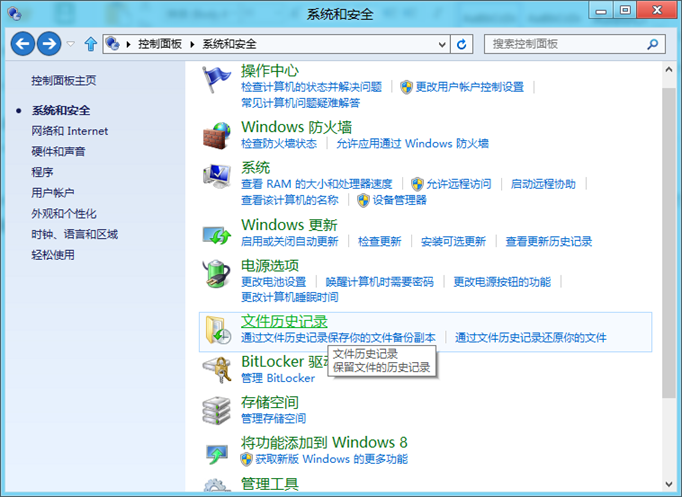Viewport: 682px width, 497px height.
Task: Click 启动远程协助
Action: 543,184
